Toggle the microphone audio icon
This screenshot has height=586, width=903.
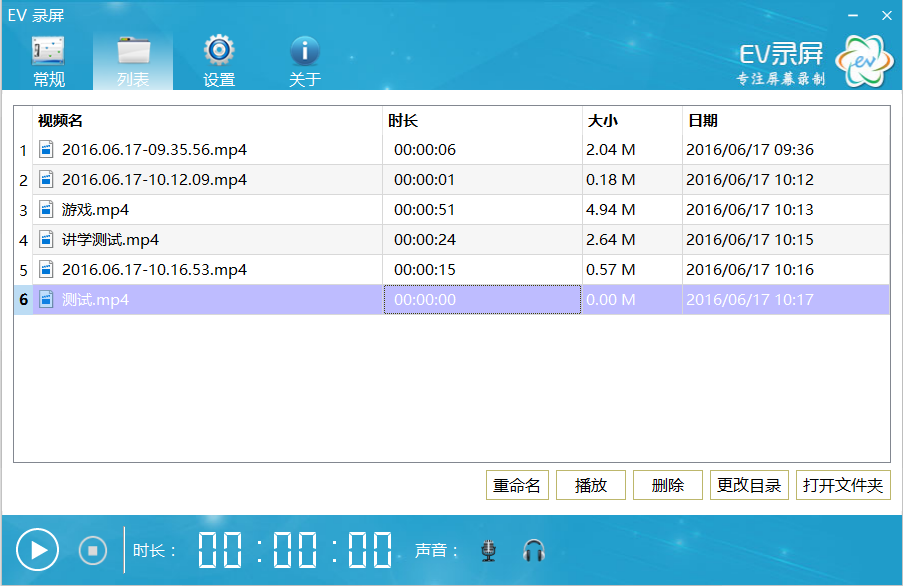pos(488,550)
